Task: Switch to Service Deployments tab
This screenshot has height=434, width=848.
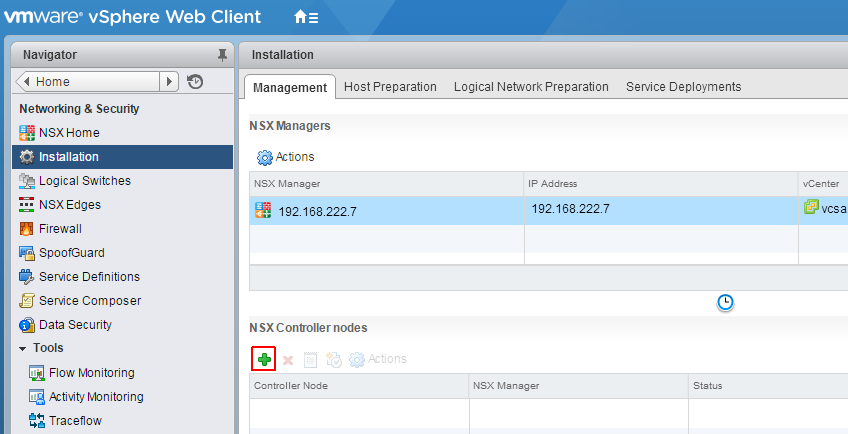Action: click(x=684, y=87)
